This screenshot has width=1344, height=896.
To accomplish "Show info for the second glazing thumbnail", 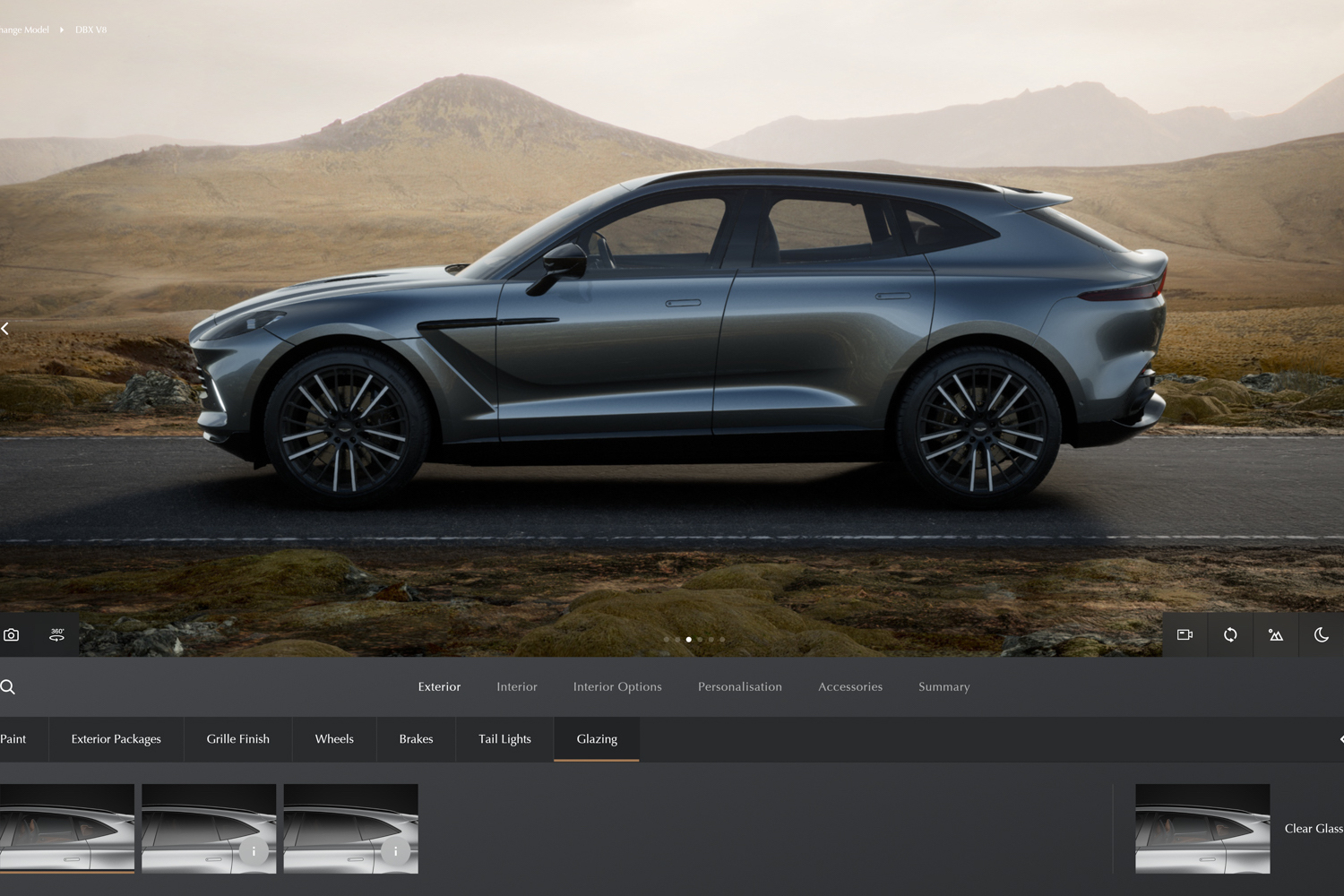I will coord(254,851).
